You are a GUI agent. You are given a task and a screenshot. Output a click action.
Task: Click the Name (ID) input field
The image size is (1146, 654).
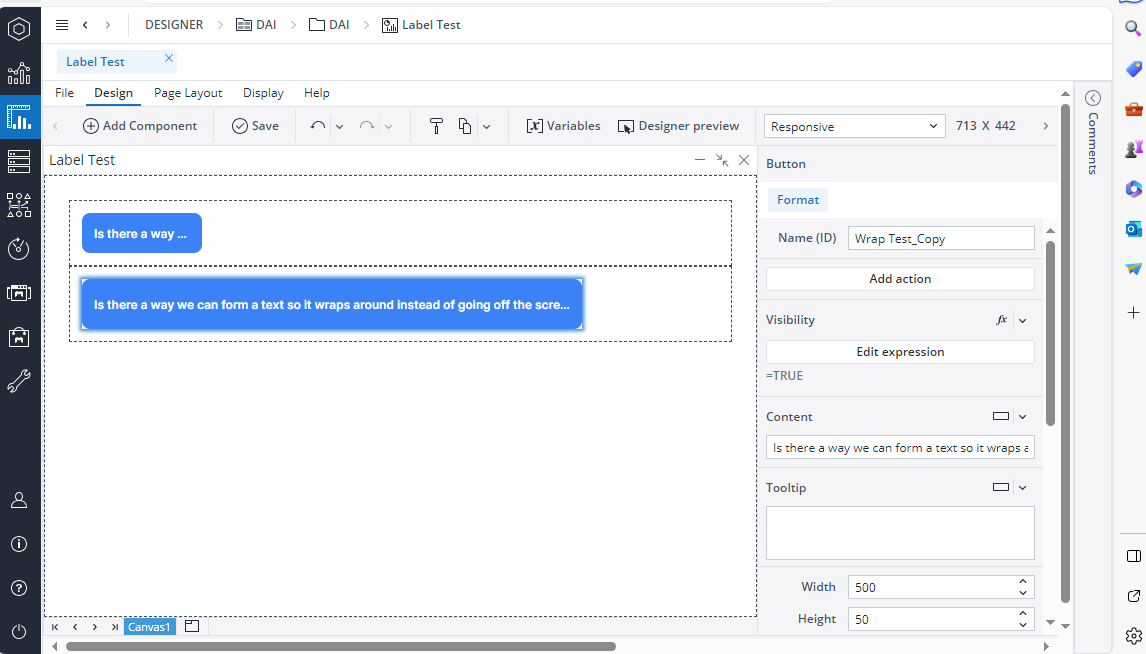click(940, 238)
